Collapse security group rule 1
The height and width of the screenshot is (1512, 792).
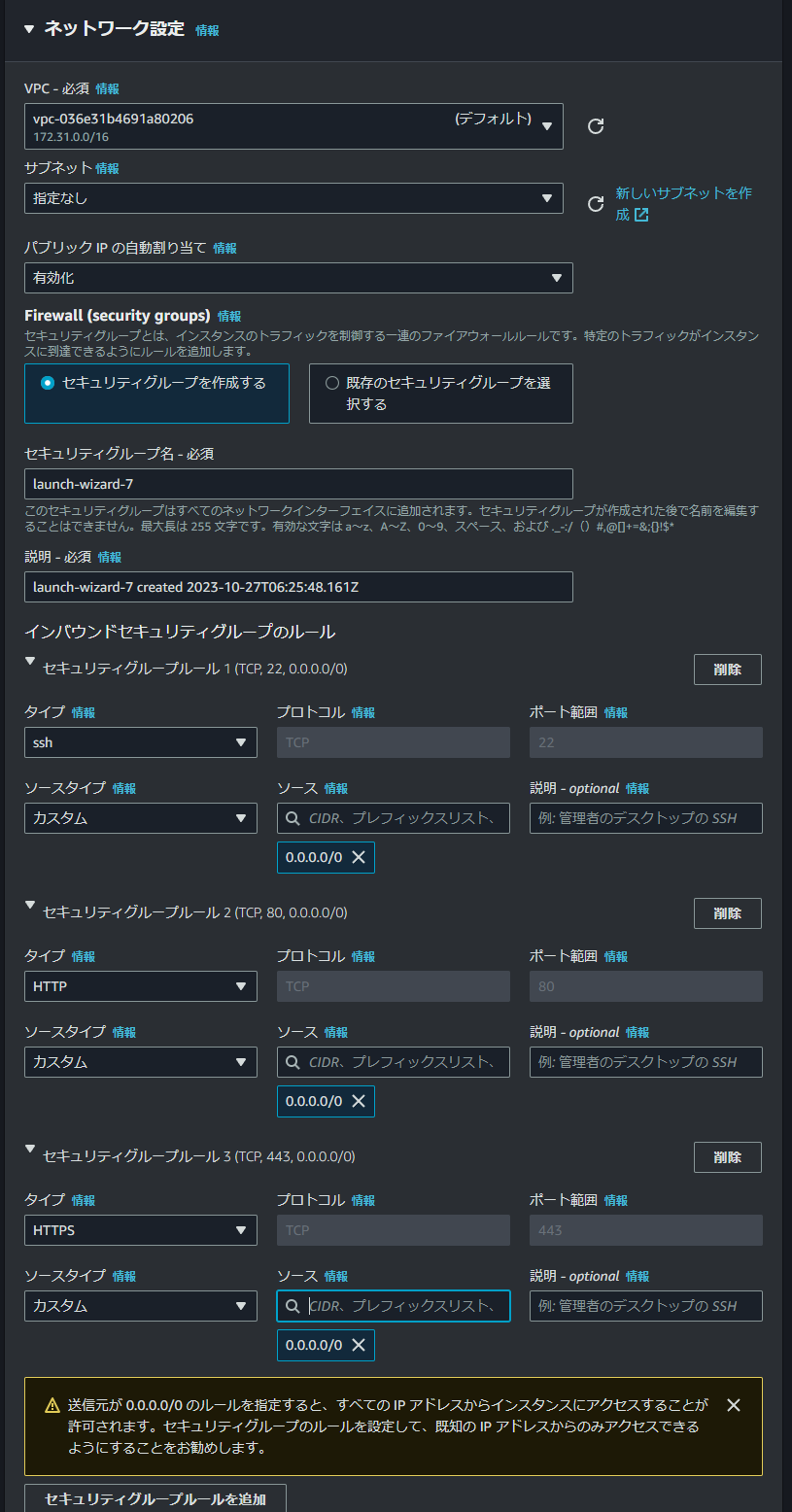(31, 669)
